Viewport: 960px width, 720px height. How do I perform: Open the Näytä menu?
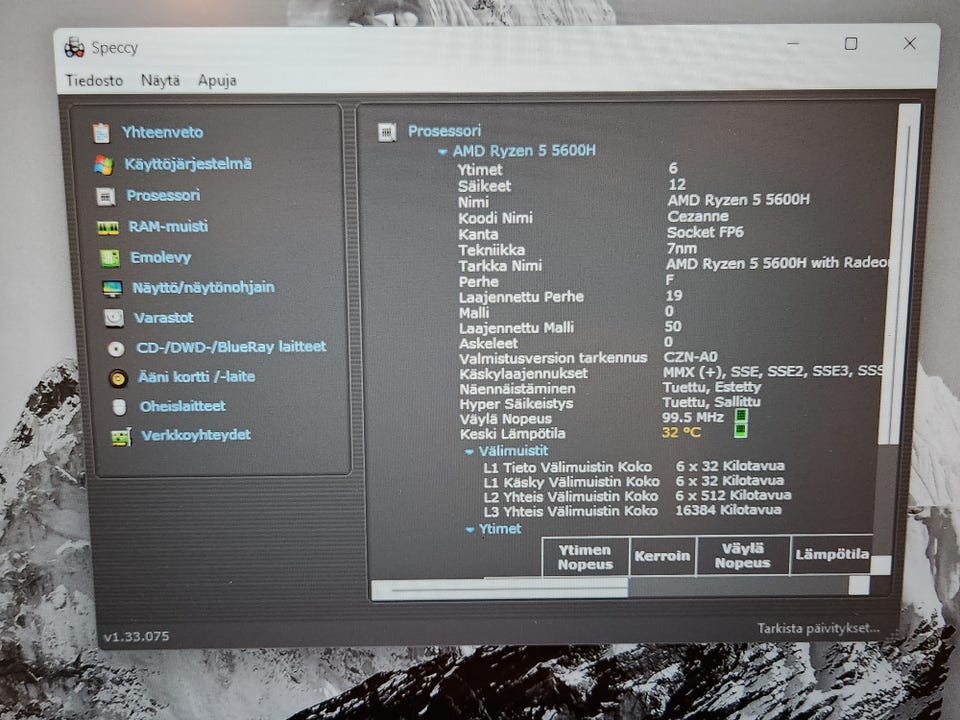[160, 80]
